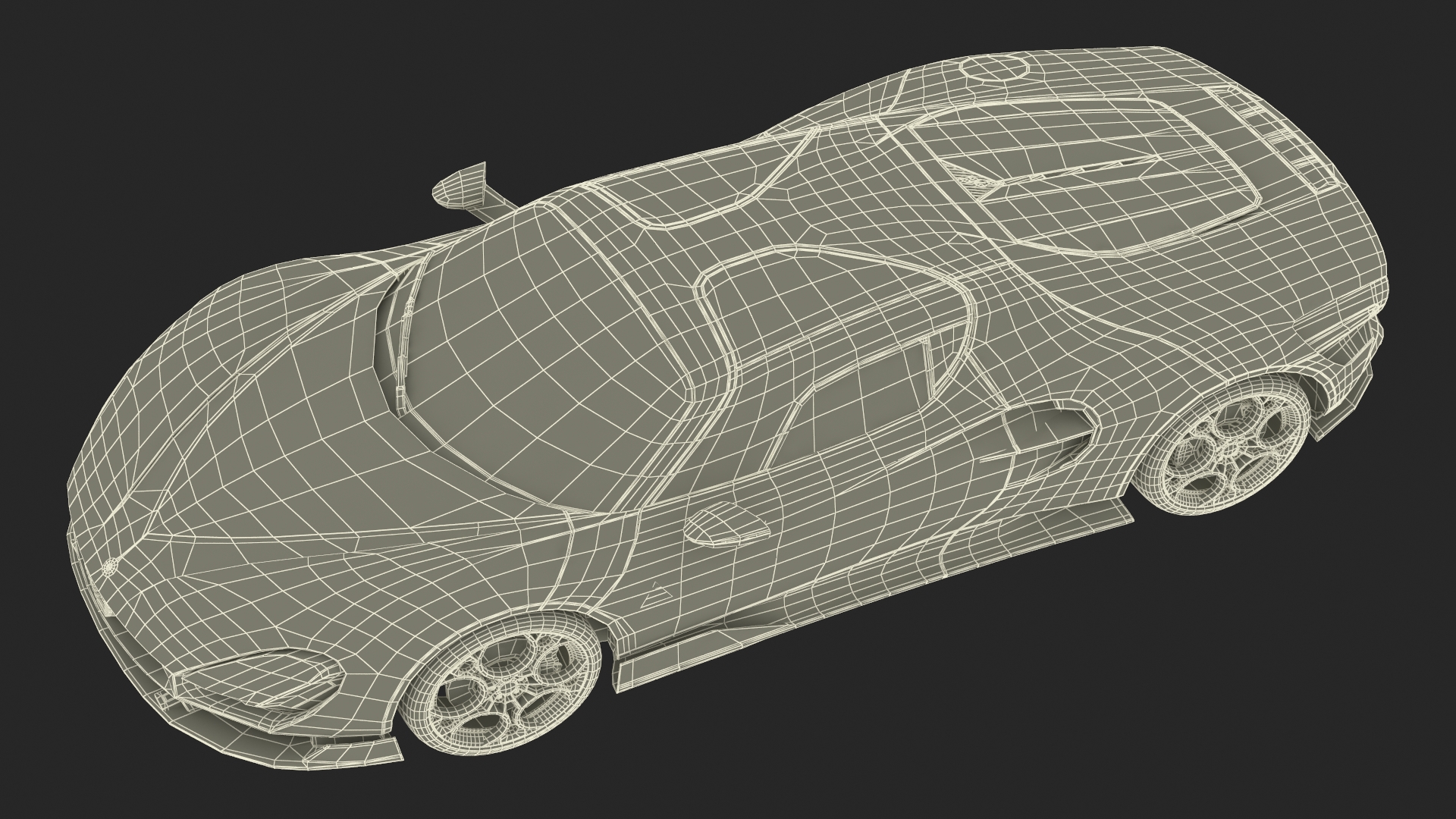Select the front headlight housing
This screenshot has width=1456, height=819.
click(x=263, y=679)
